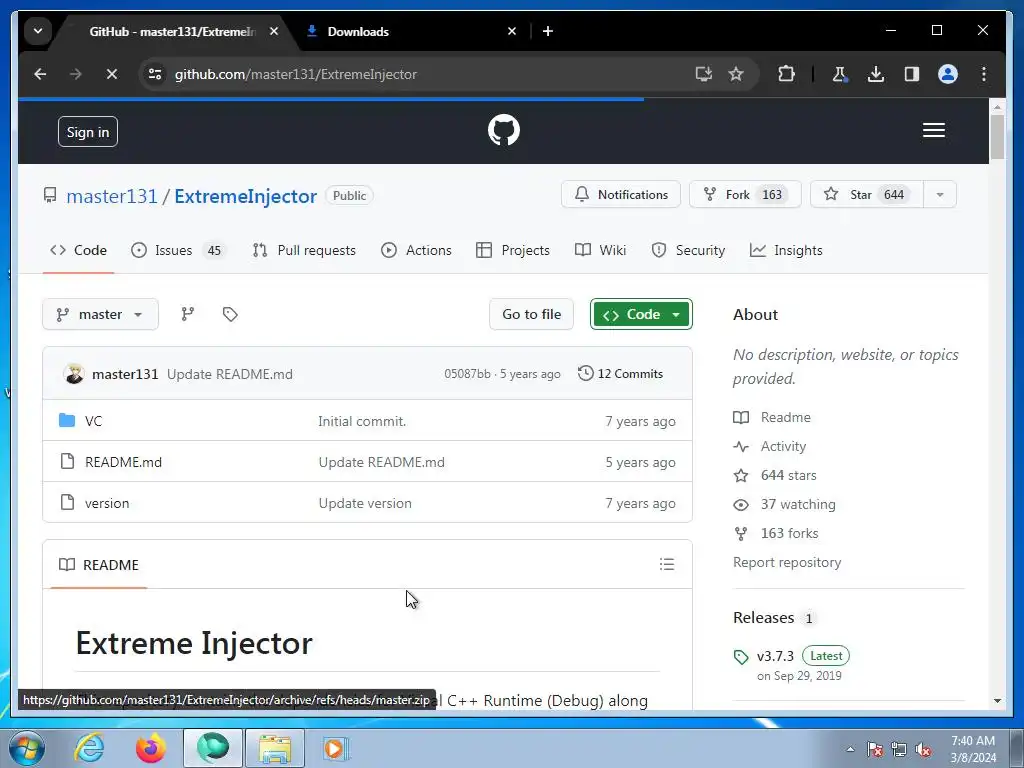Click Report repository link
The width and height of the screenshot is (1024, 768).
pos(787,562)
